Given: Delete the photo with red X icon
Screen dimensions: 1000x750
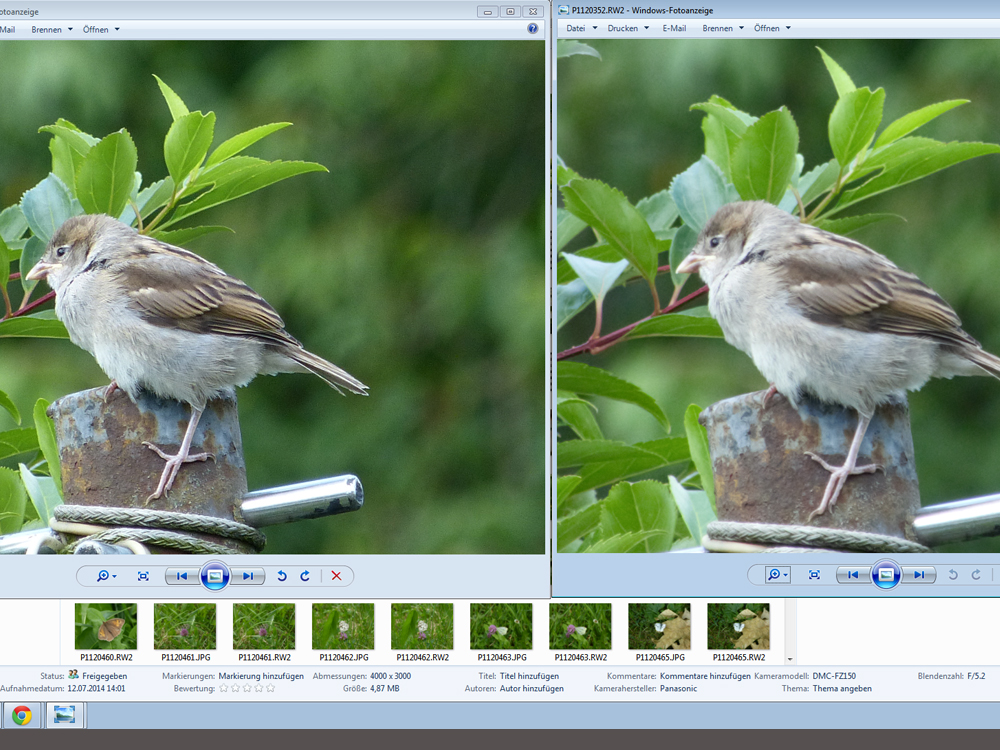Looking at the screenshot, I should [336, 576].
